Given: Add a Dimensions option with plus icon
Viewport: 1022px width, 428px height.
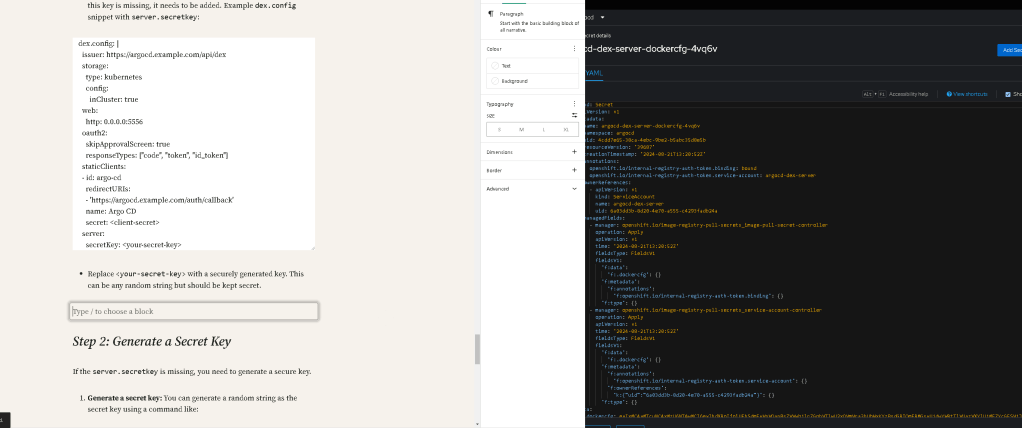Looking at the screenshot, I should point(574,152).
